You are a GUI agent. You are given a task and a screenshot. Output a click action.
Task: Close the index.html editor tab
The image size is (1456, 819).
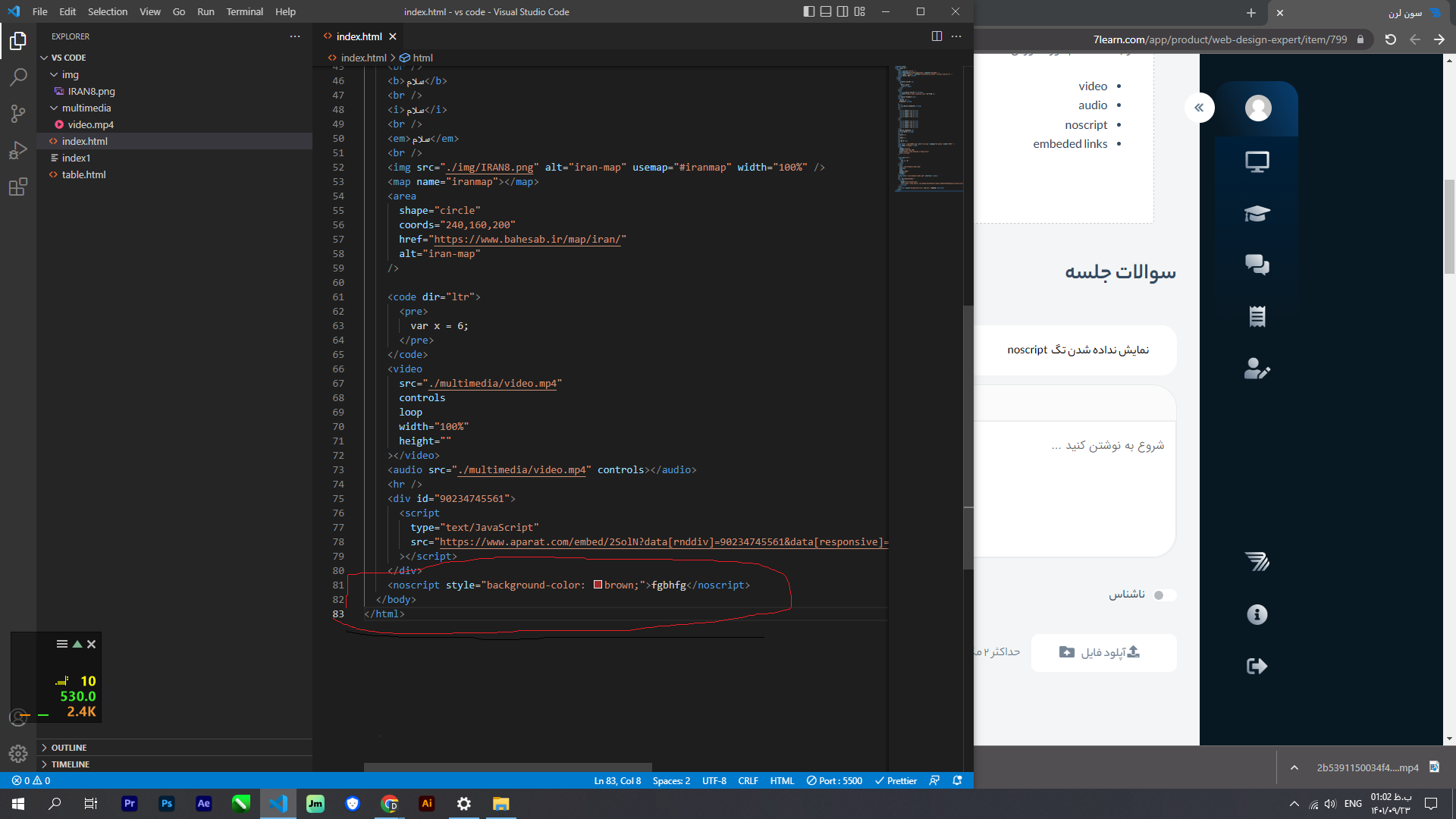pyautogui.click(x=393, y=36)
